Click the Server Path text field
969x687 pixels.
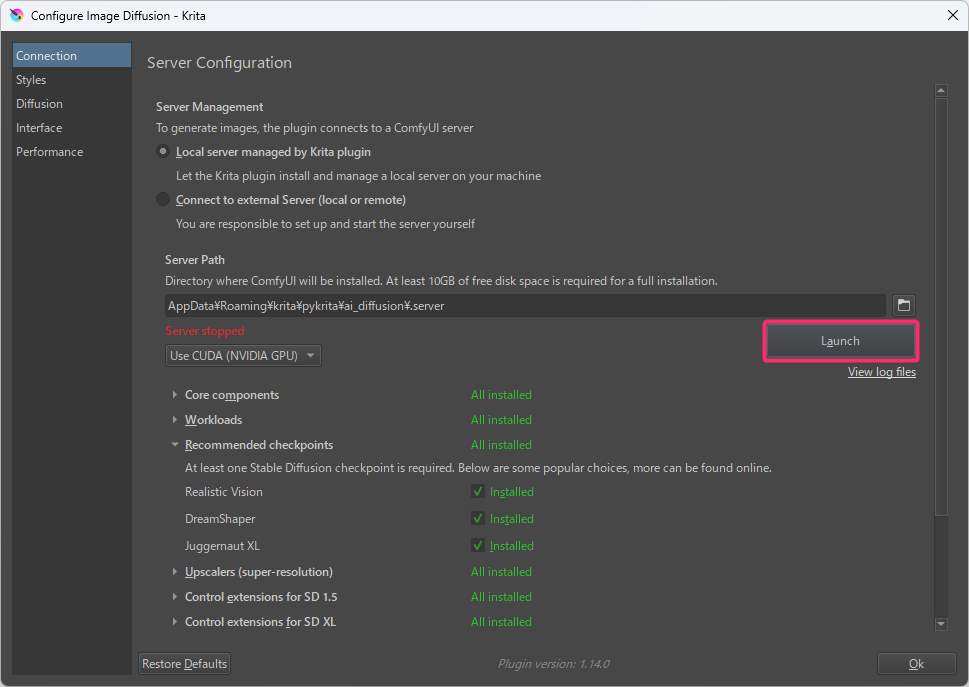(525, 306)
